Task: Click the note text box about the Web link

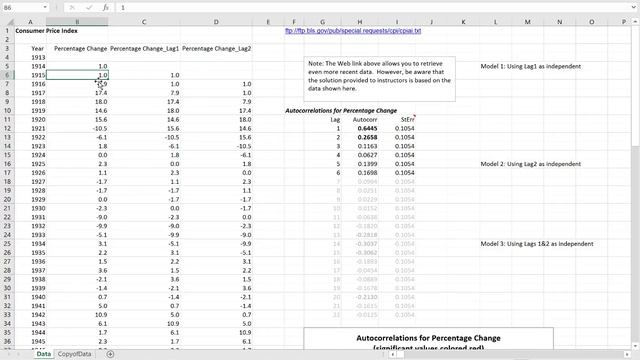Action: click(380, 79)
